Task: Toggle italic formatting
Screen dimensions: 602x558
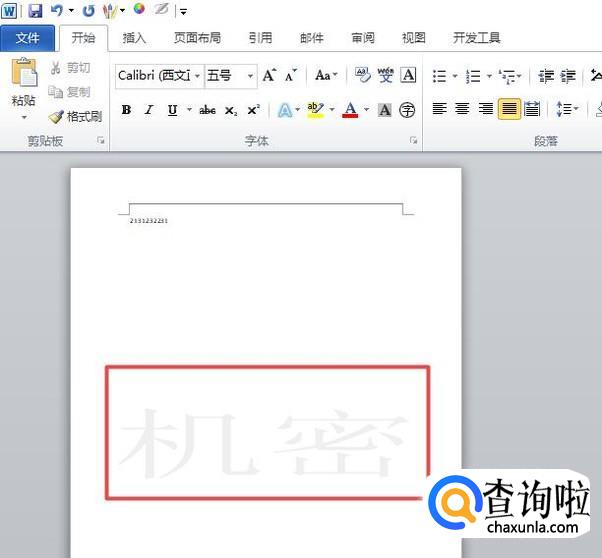Action: [x=149, y=110]
